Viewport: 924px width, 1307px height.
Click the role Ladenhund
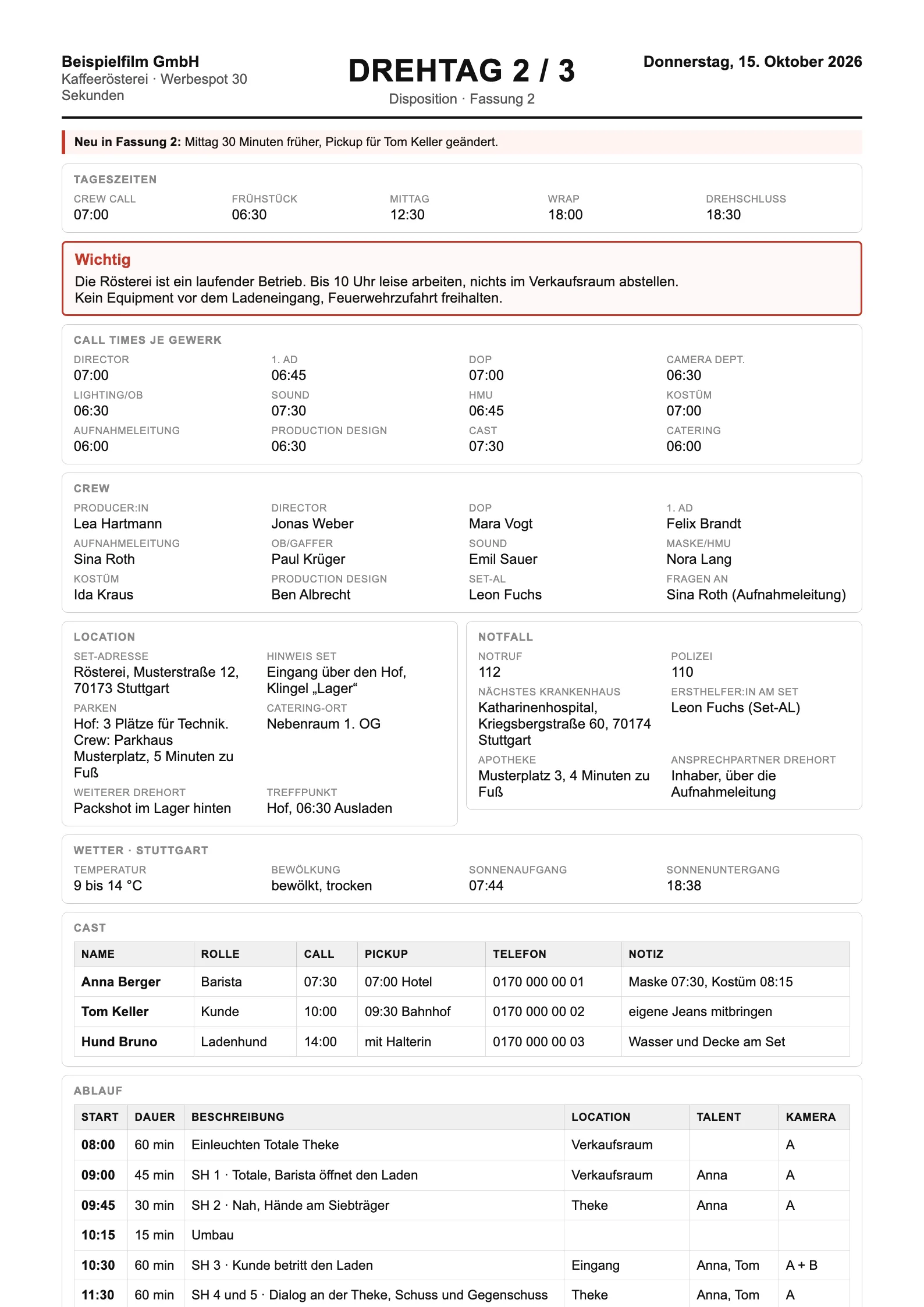(234, 1042)
